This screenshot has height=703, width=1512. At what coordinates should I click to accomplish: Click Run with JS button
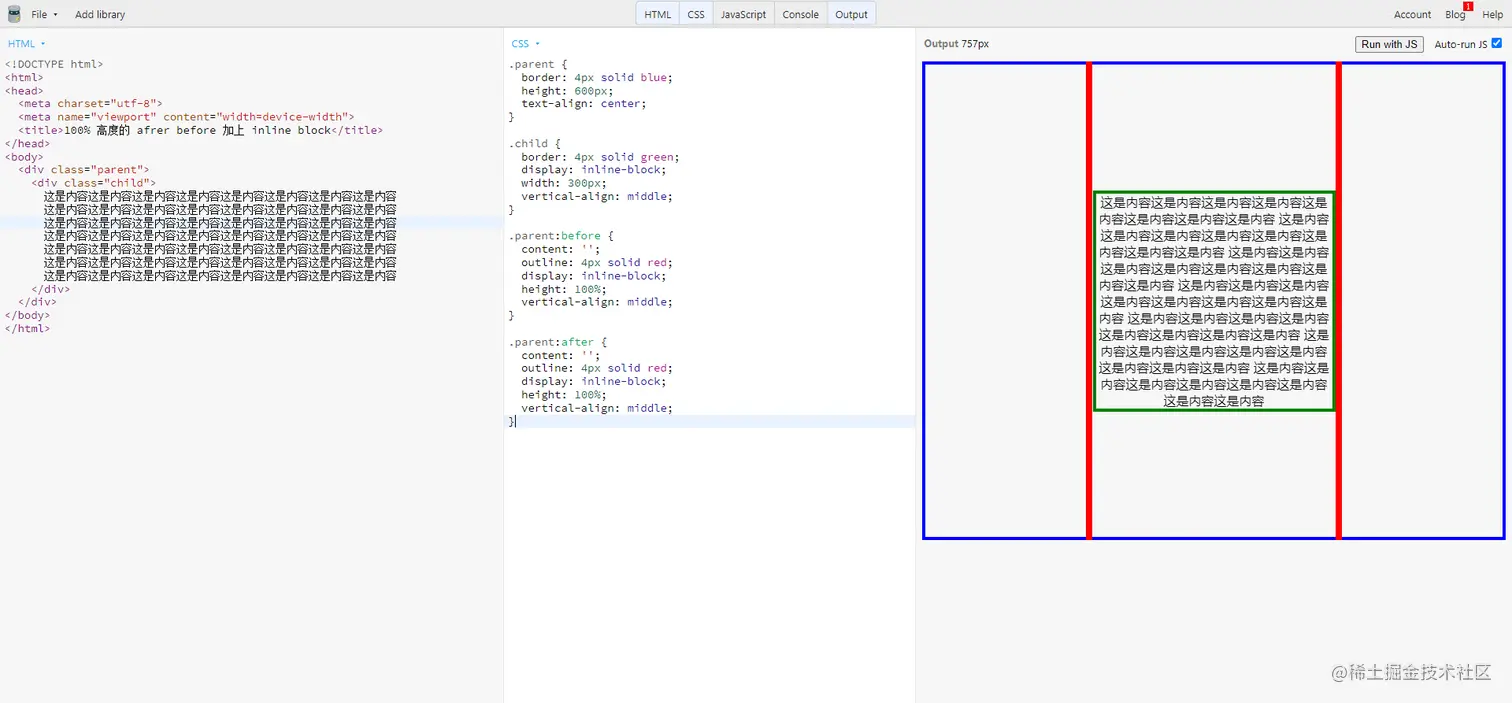coord(1389,44)
